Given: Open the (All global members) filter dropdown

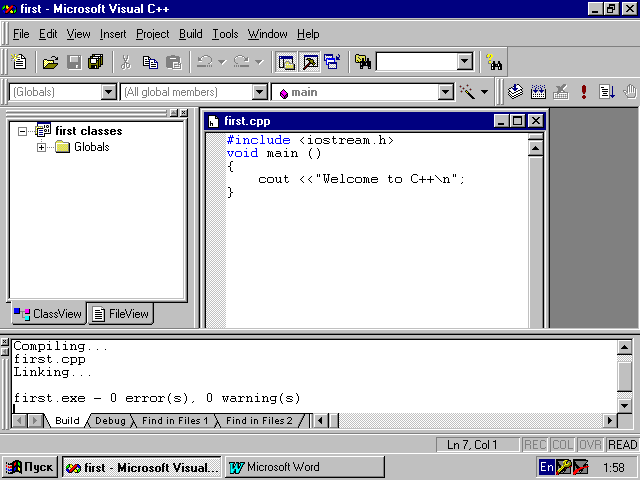Looking at the screenshot, I should [x=260, y=92].
